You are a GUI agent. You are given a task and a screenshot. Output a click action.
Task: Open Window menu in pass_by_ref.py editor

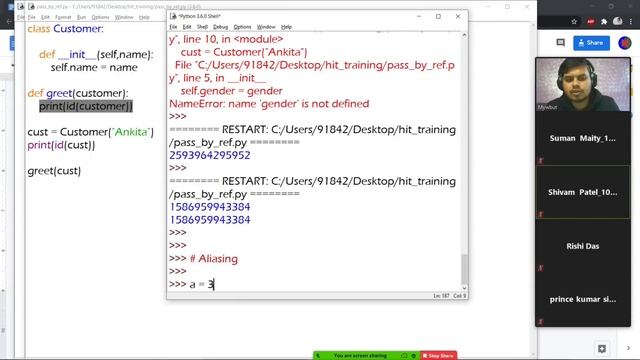[124, 17]
